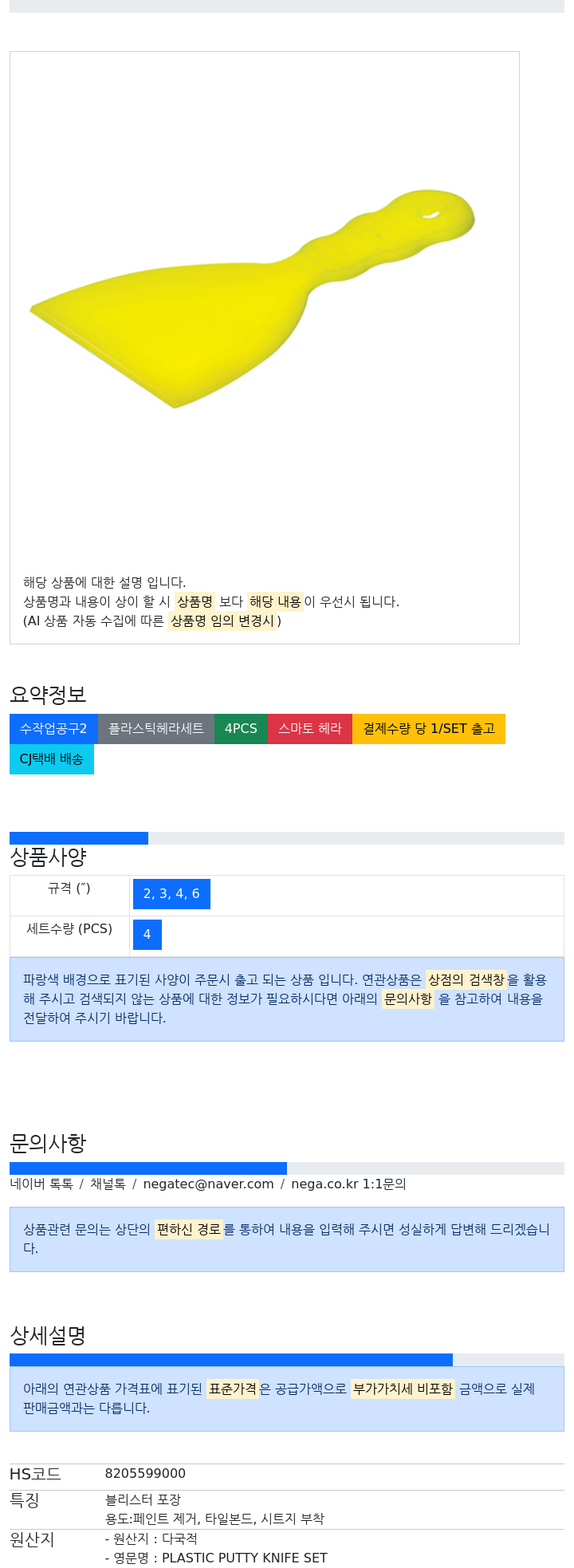This screenshot has width=574, height=1568.
Task: Click the negatec@naver.com email address
Action: [208, 1184]
